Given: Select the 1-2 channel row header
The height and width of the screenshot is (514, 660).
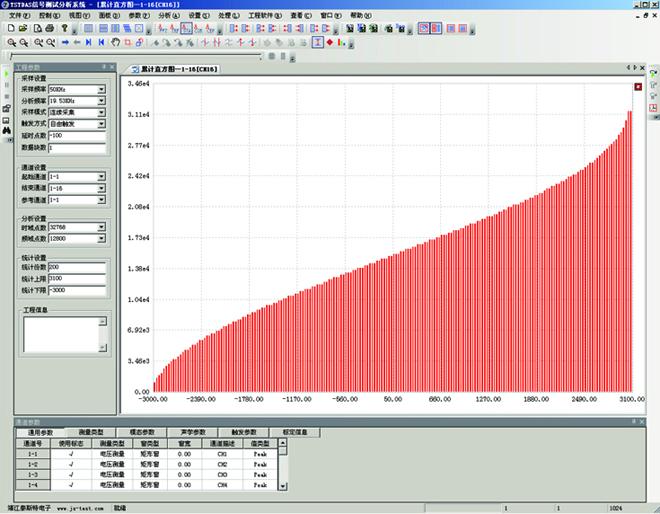Looking at the screenshot, I should (x=32, y=465).
